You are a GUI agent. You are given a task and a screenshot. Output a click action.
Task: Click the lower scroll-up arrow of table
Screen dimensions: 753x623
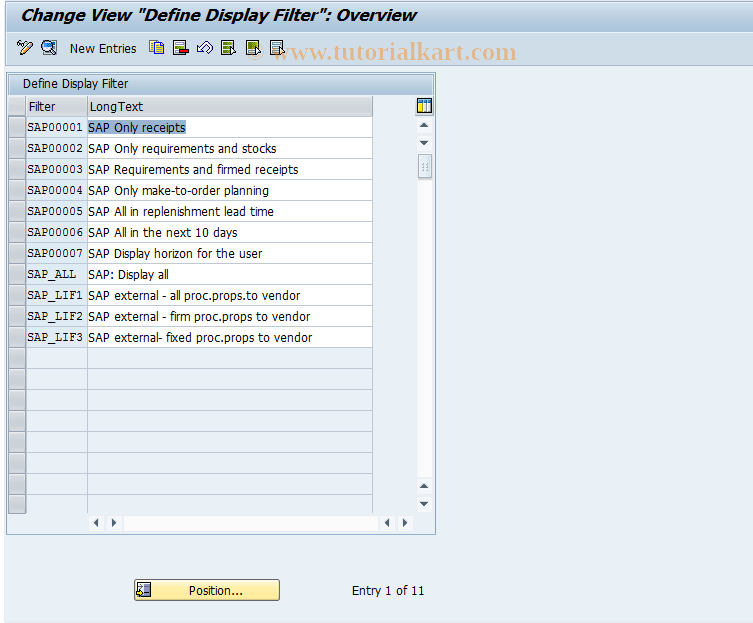pos(424,487)
